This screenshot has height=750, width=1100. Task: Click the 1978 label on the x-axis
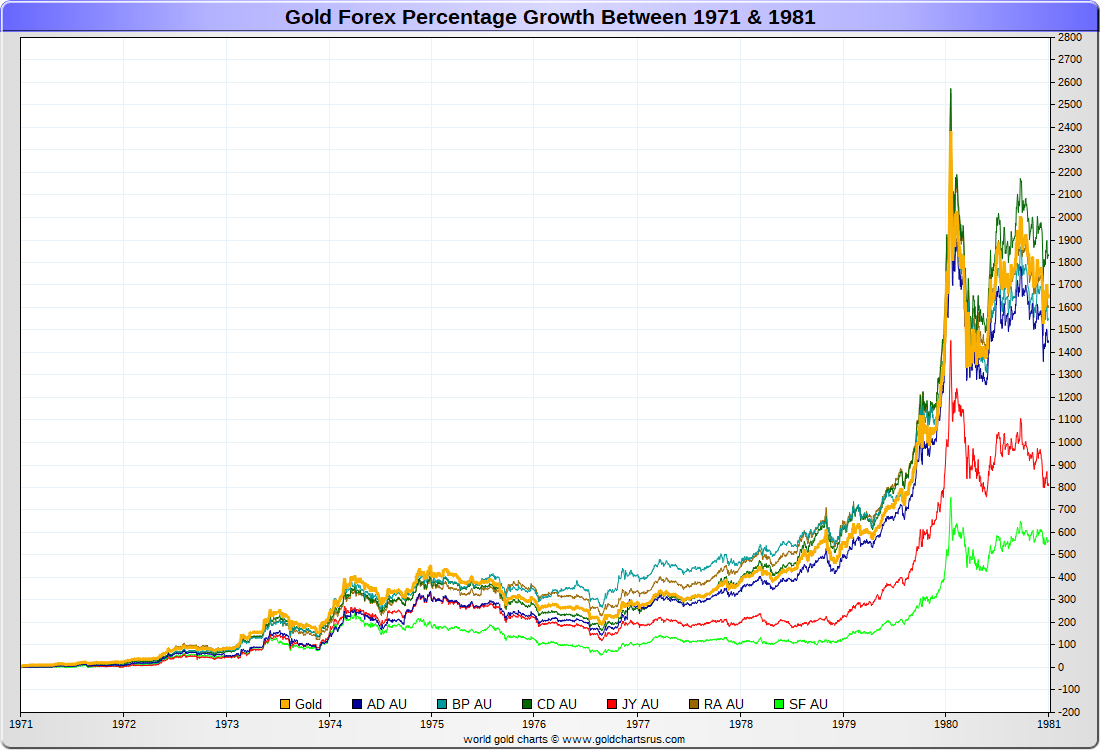(741, 723)
